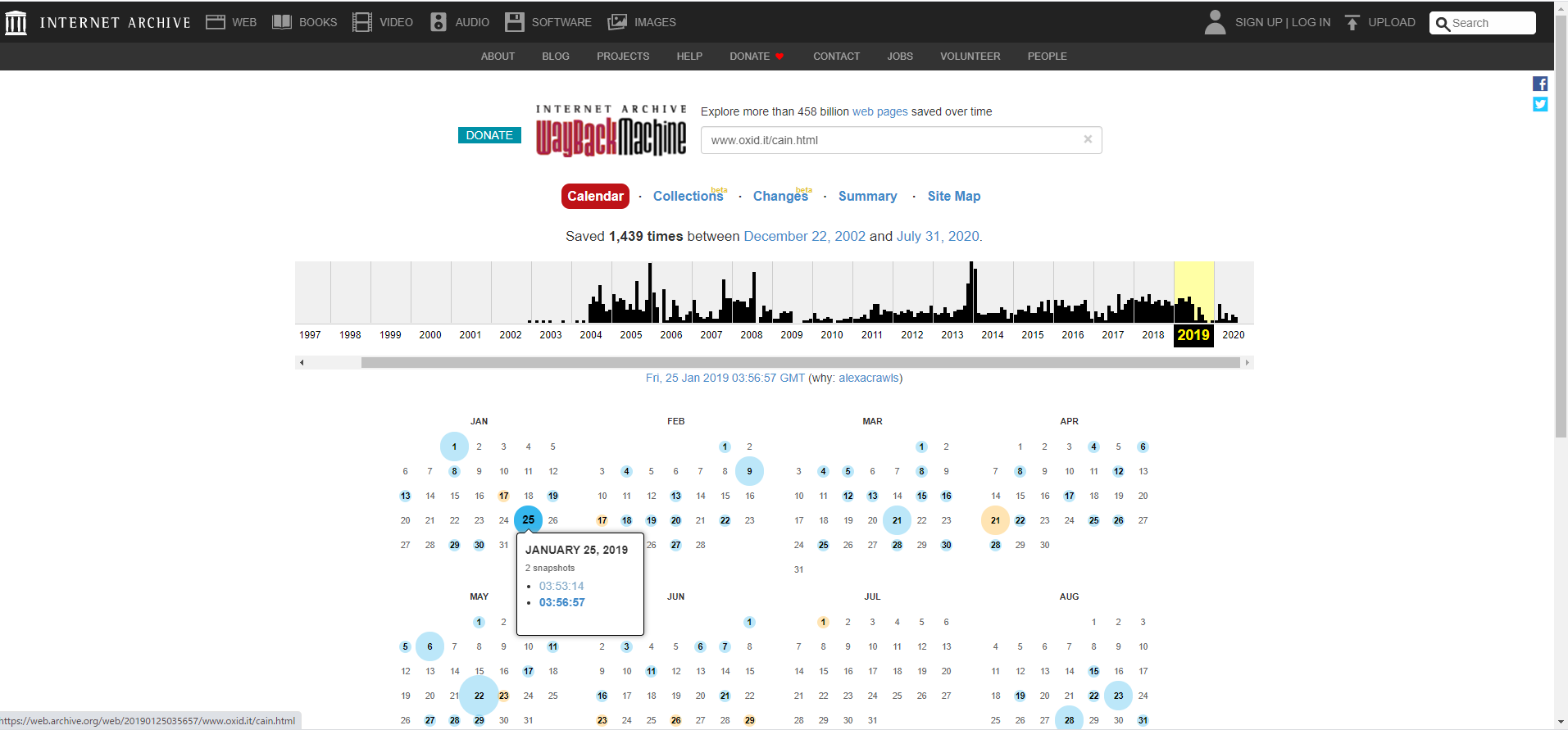Screen dimensions: 1568x730
Task: Click the Upload arrow icon
Action: point(1352,22)
